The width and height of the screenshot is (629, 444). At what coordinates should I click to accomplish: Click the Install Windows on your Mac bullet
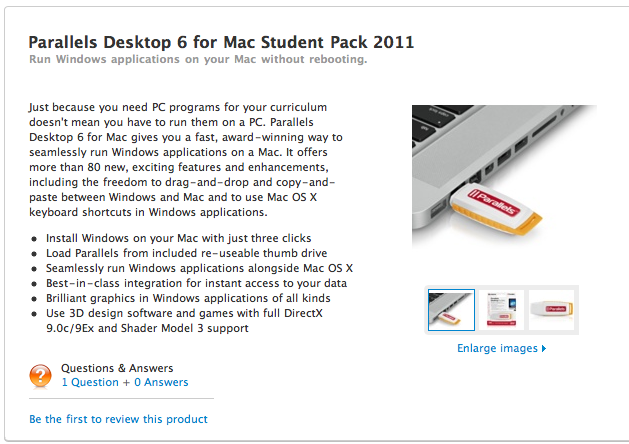pyautogui.click(x=178, y=238)
